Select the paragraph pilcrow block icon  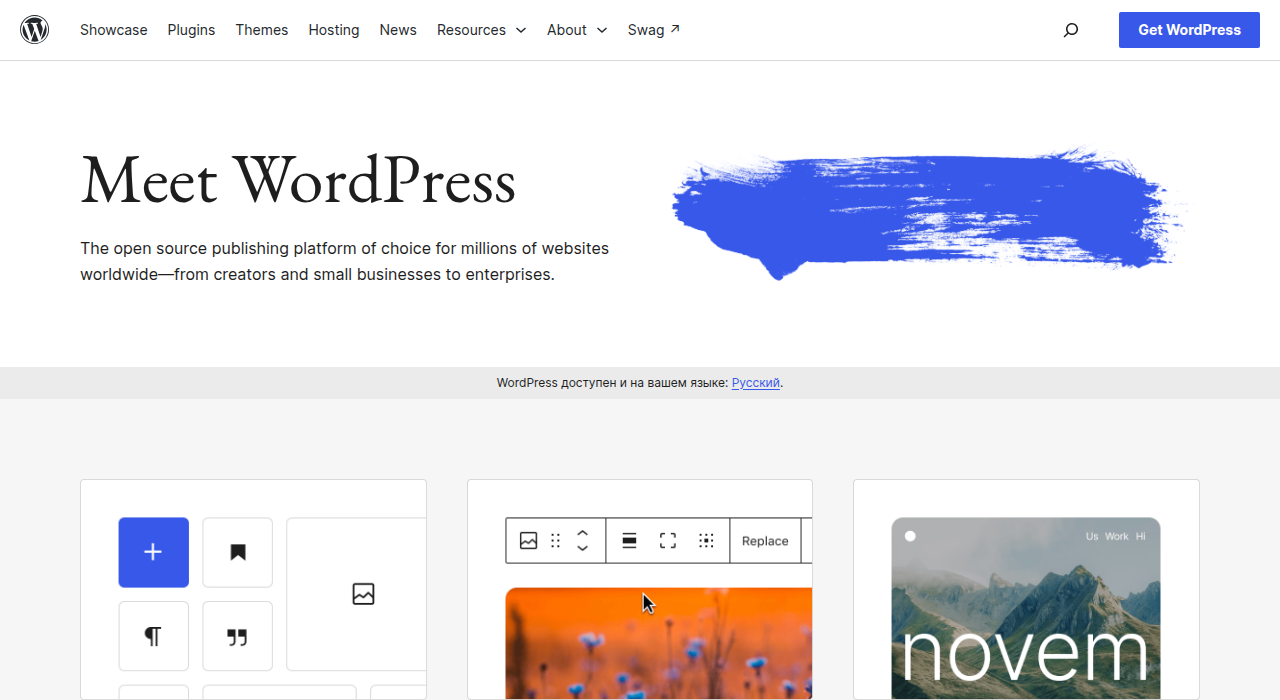(x=153, y=636)
